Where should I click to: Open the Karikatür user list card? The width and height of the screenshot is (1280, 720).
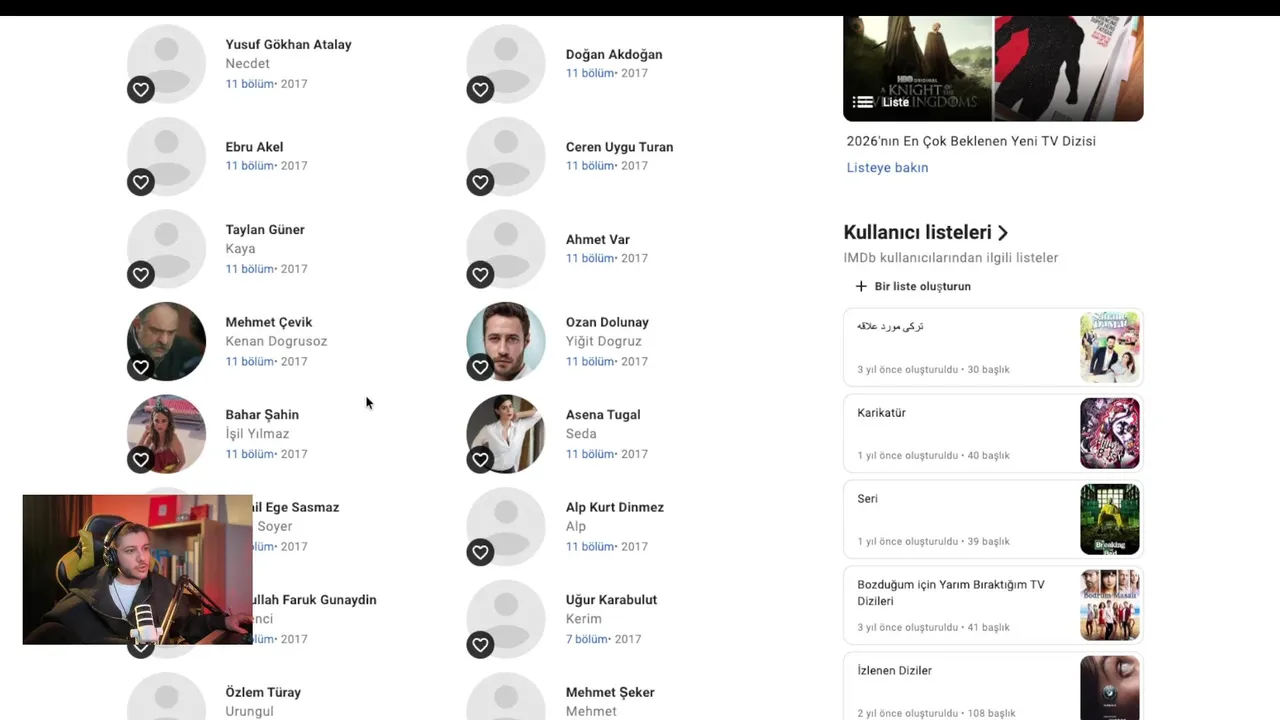(x=993, y=433)
